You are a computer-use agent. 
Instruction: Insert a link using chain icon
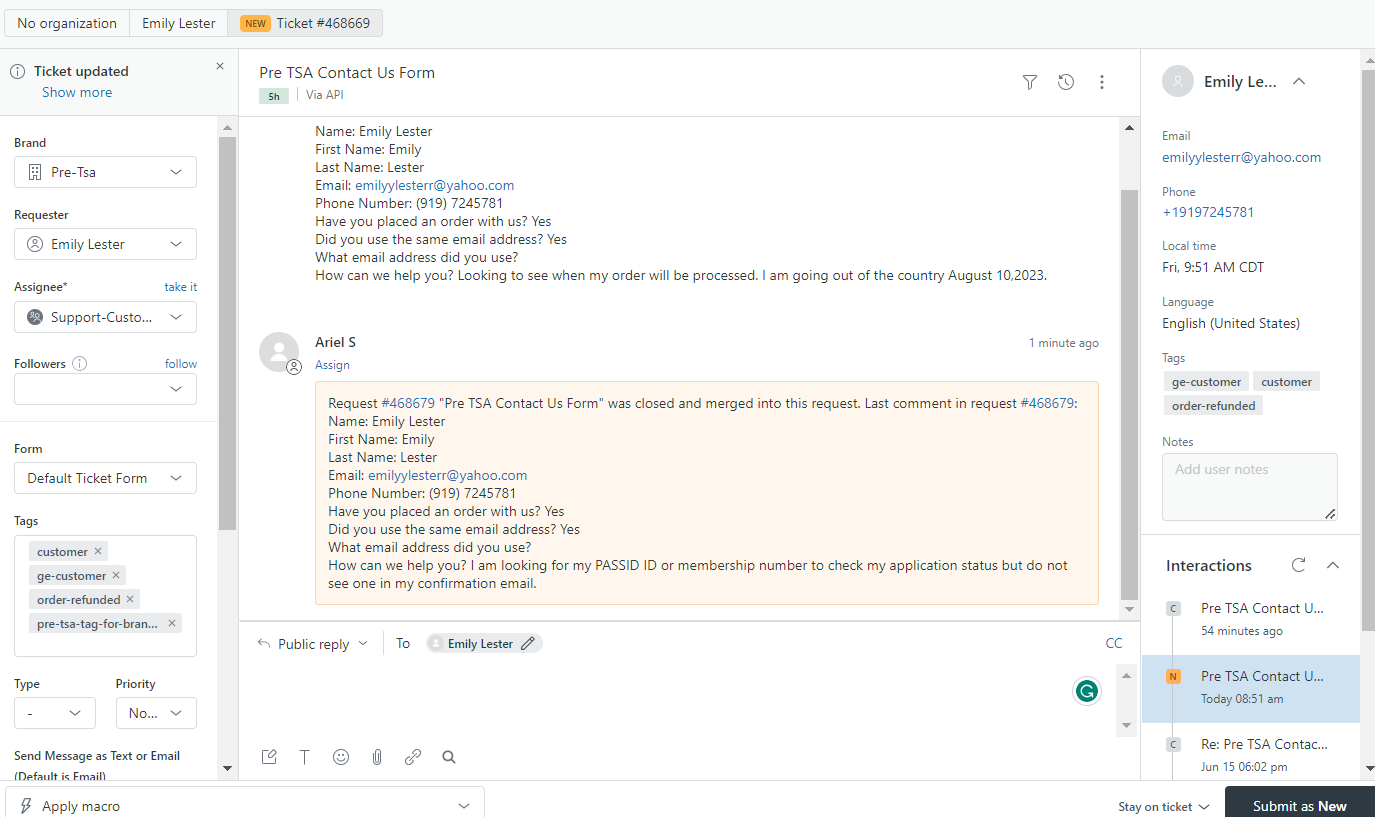point(413,757)
